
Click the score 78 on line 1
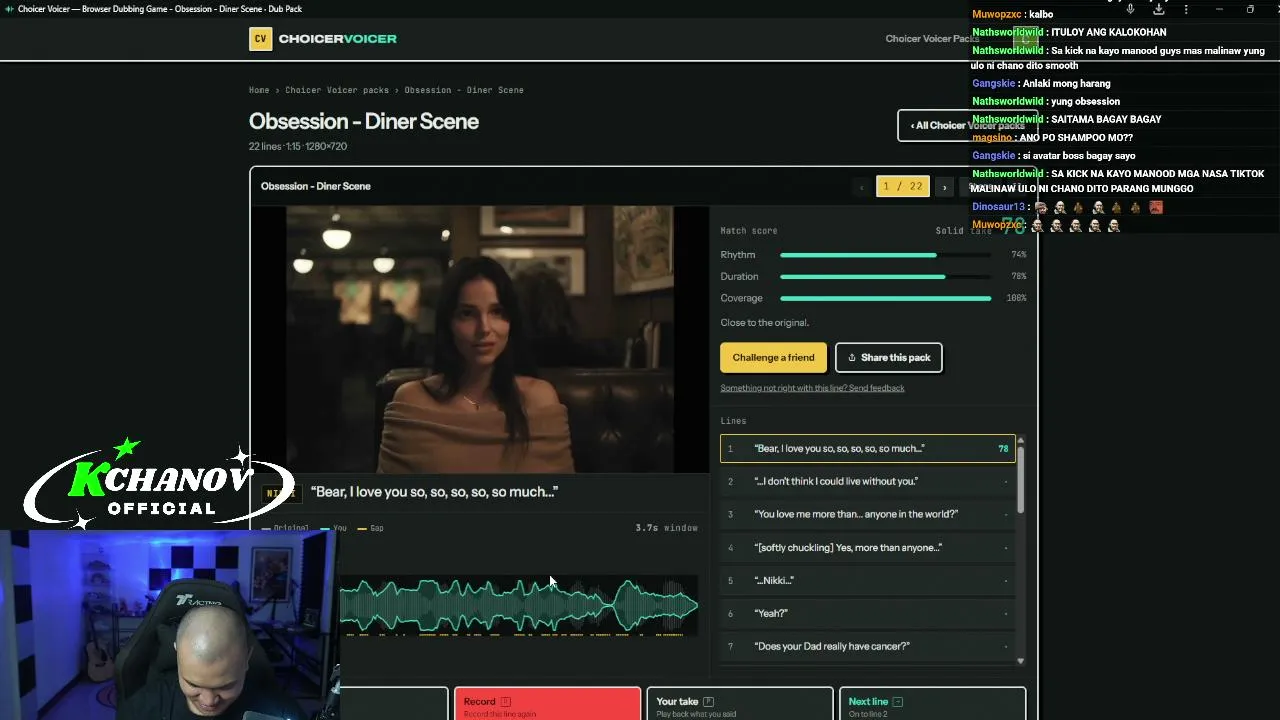coord(1003,449)
